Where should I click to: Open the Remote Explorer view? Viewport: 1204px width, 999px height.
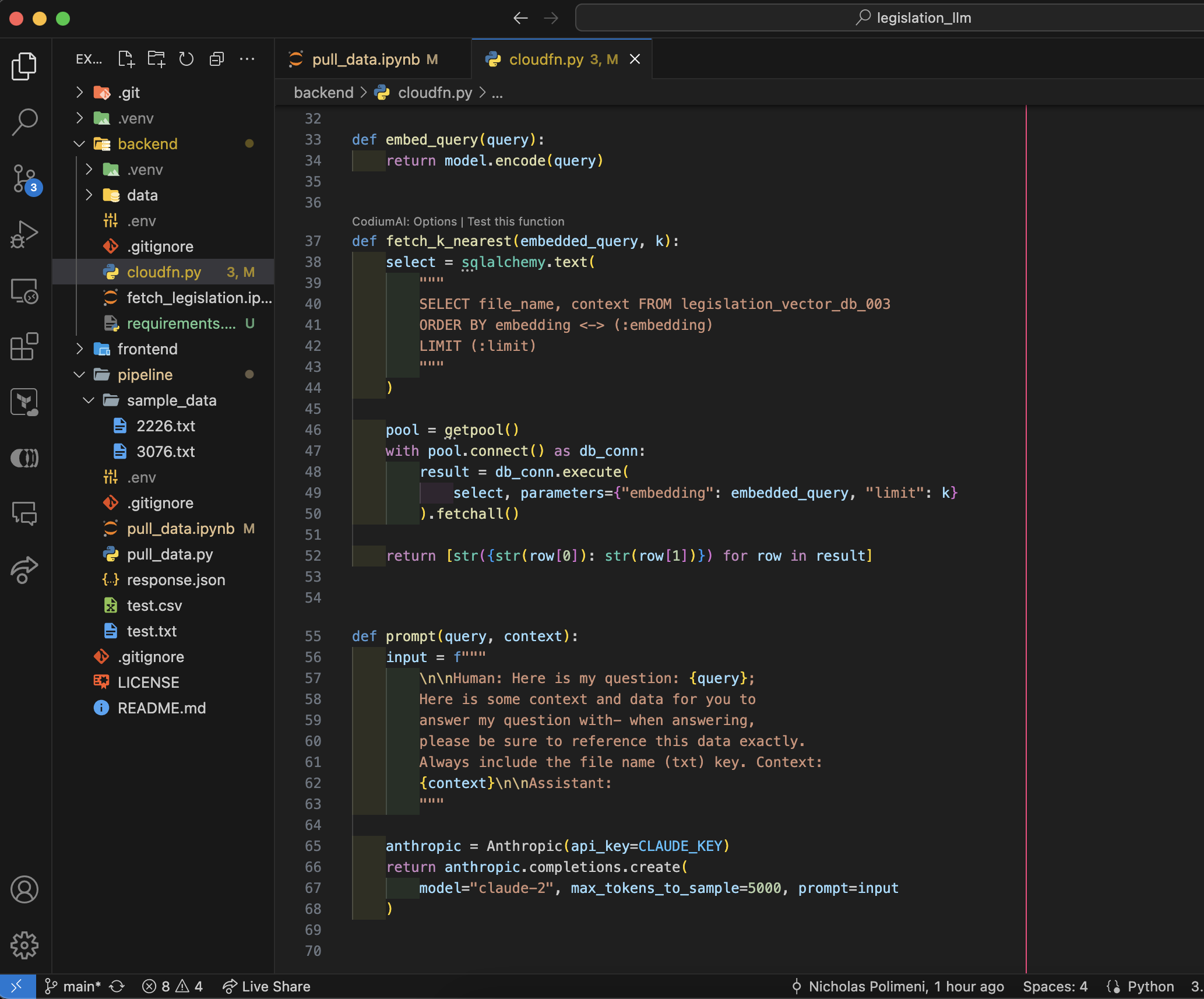pos(24,290)
